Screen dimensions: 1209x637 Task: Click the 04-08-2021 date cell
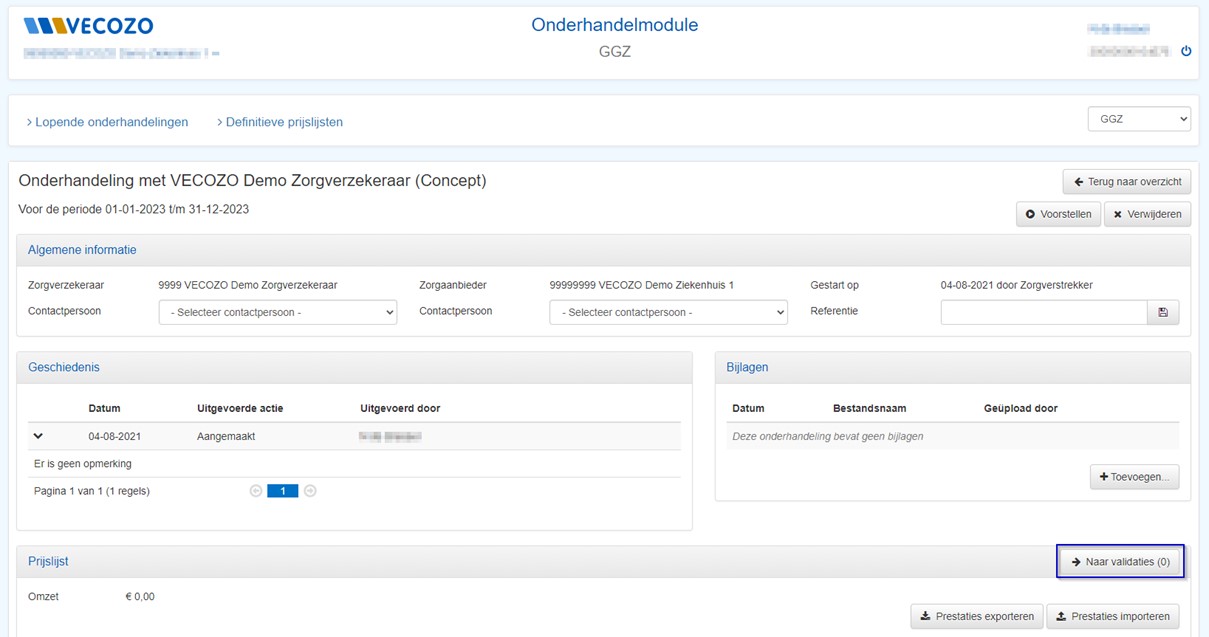click(114, 437)
